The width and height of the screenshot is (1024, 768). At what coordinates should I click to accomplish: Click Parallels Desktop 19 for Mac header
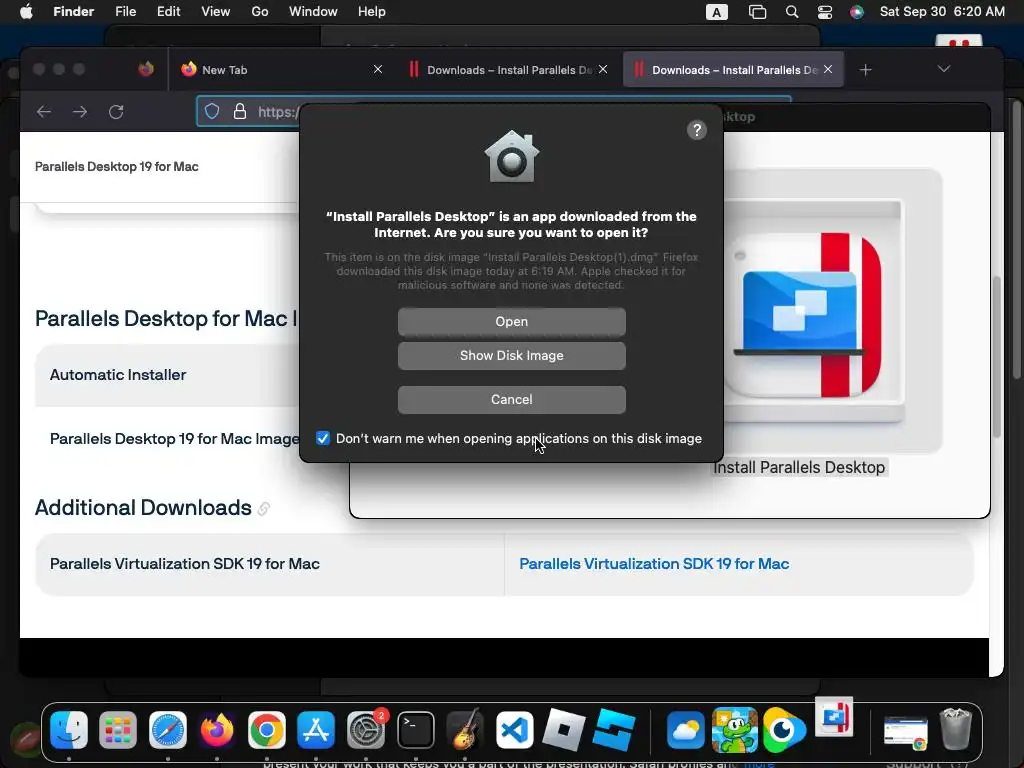coord(116,167)
